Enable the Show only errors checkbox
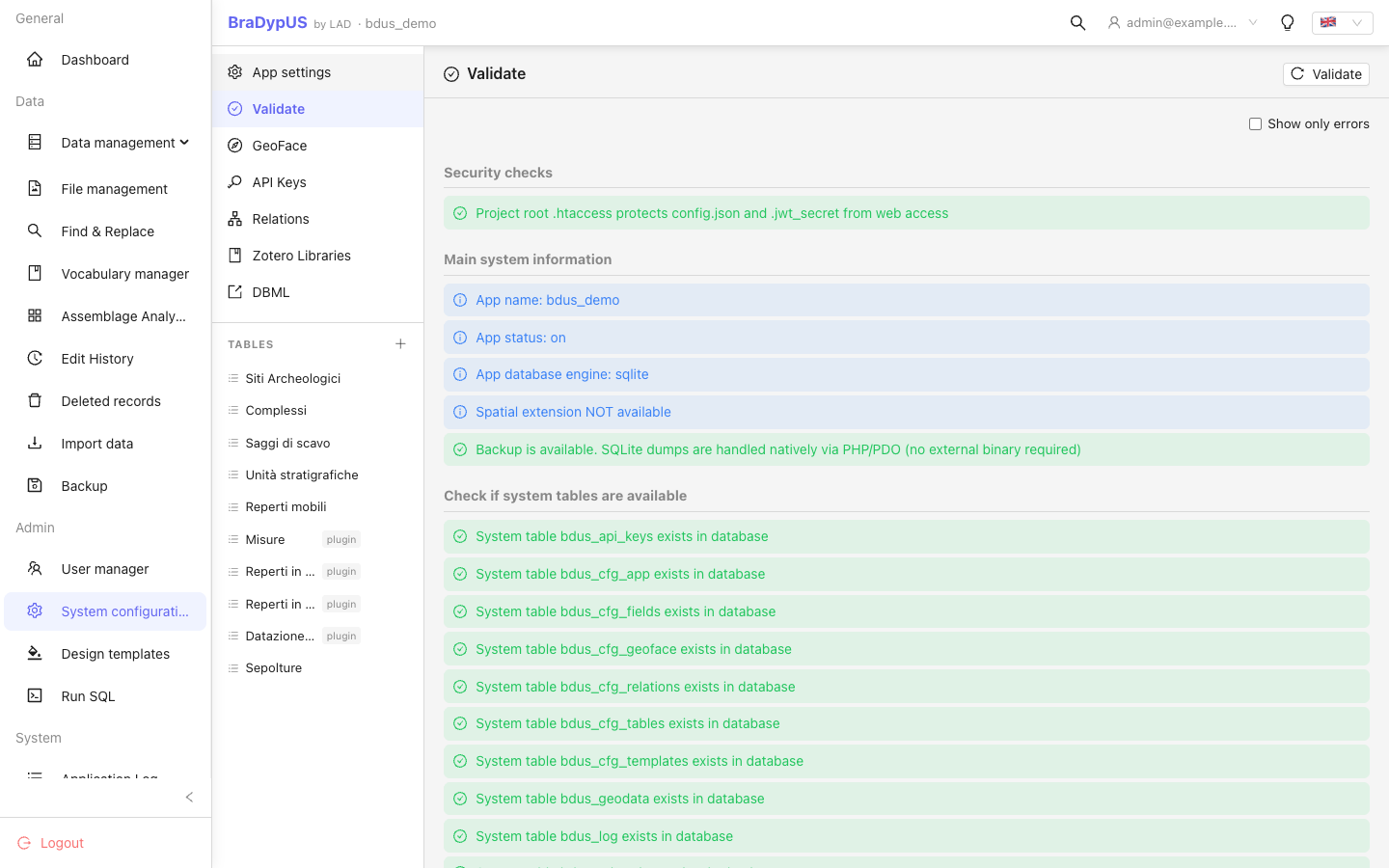The width and height of the screenshot is (1389, 868). point(1255,124)
